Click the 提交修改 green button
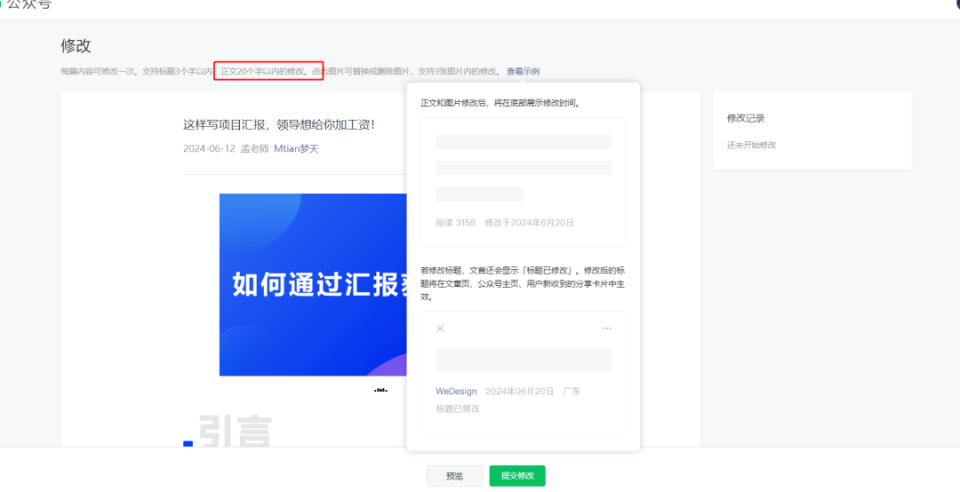This screenshot has width=960, height=492. click(x=517, y=475)
